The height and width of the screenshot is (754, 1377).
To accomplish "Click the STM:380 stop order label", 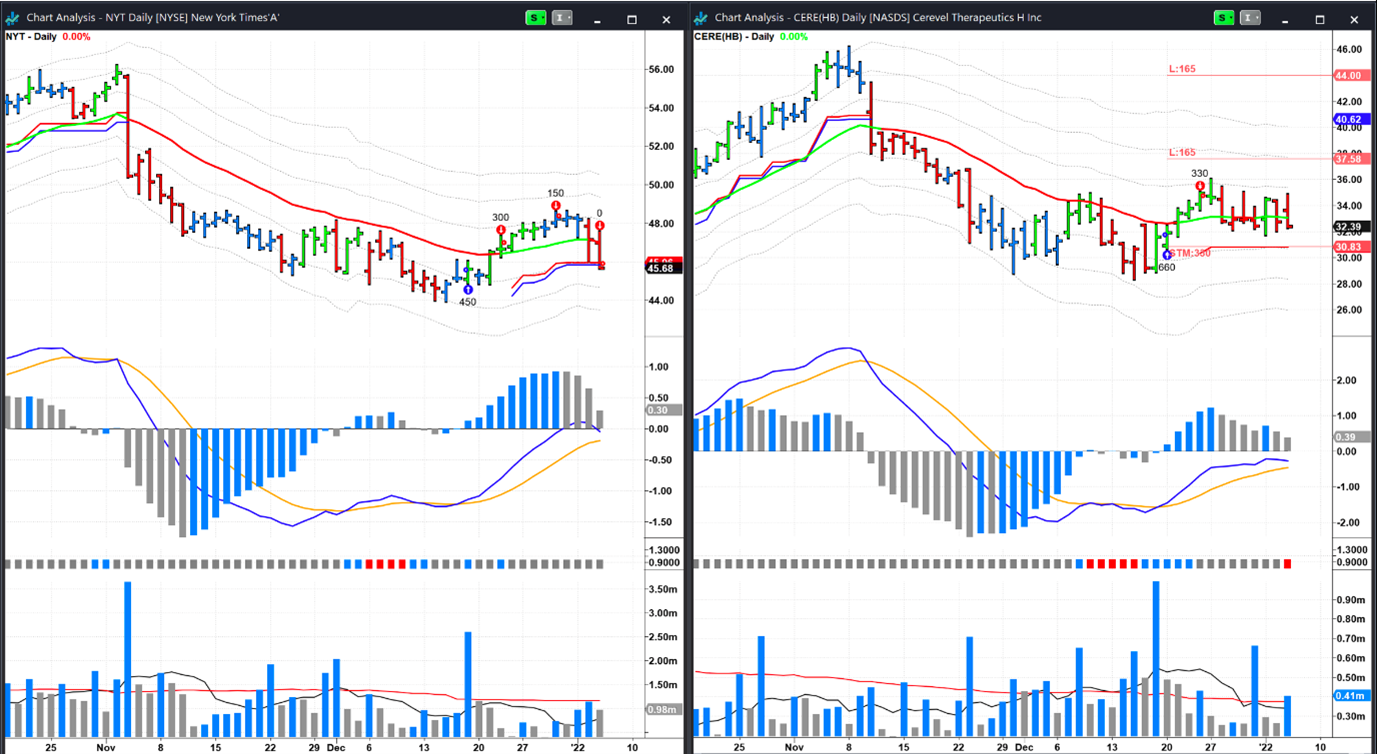I will tap(1192, 253).
